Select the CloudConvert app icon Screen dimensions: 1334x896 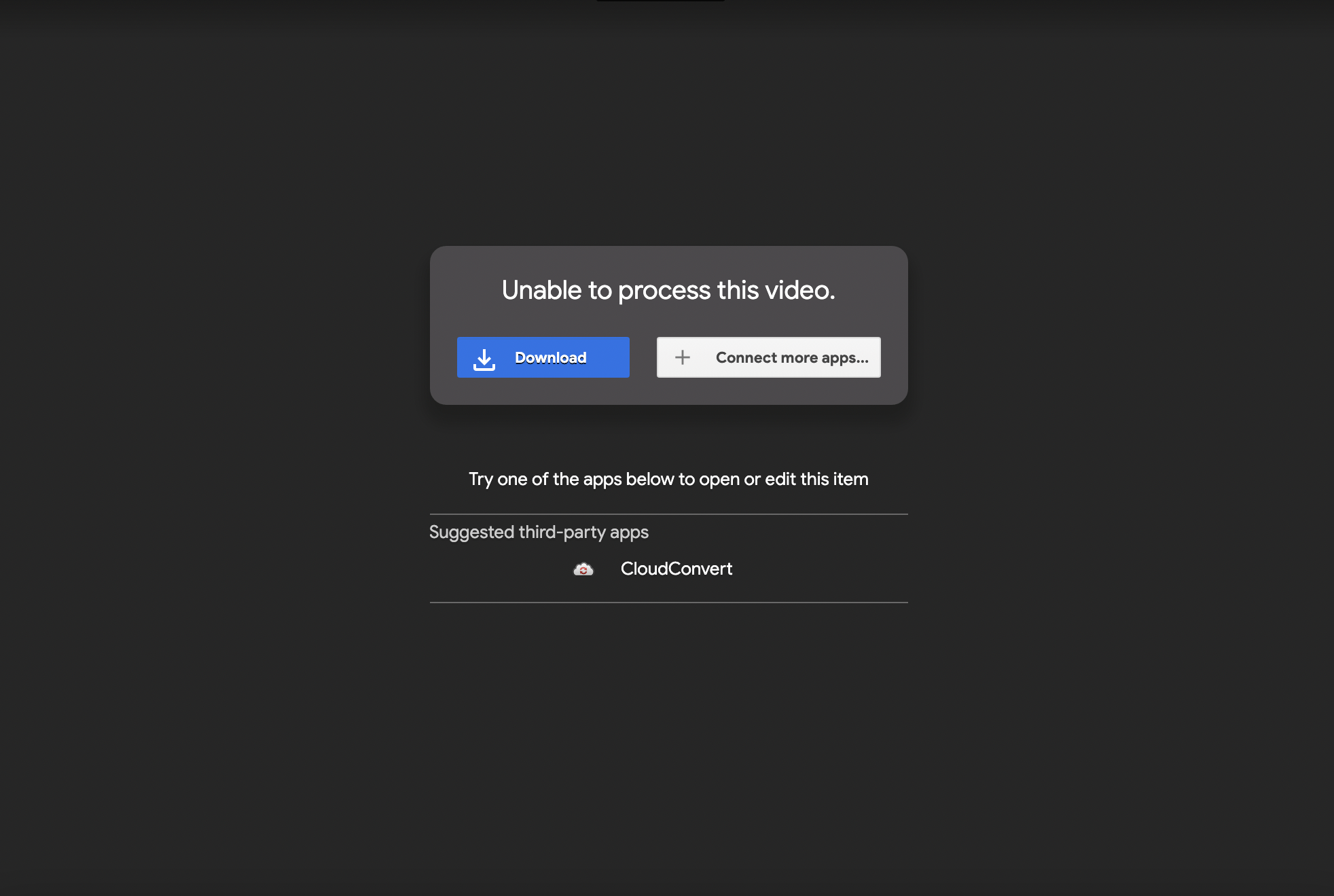pos(582,569)
